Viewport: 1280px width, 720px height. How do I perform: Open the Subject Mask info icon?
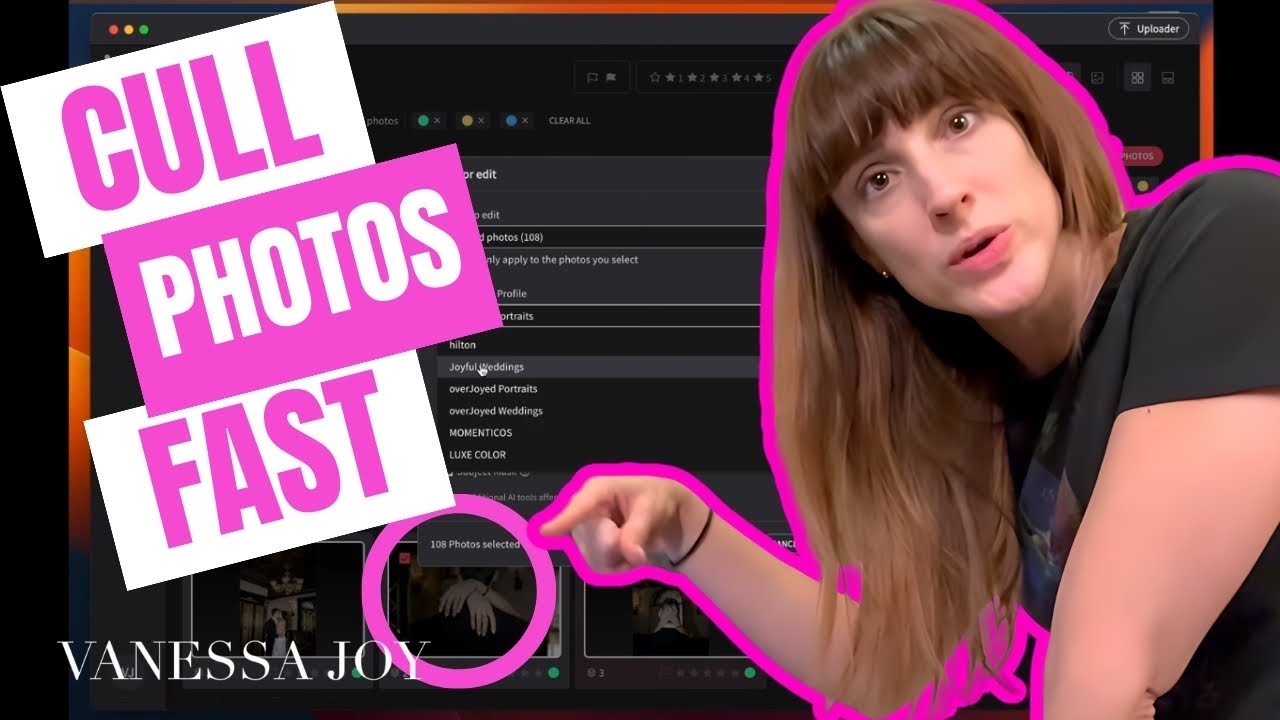click(x=525, y=472)
